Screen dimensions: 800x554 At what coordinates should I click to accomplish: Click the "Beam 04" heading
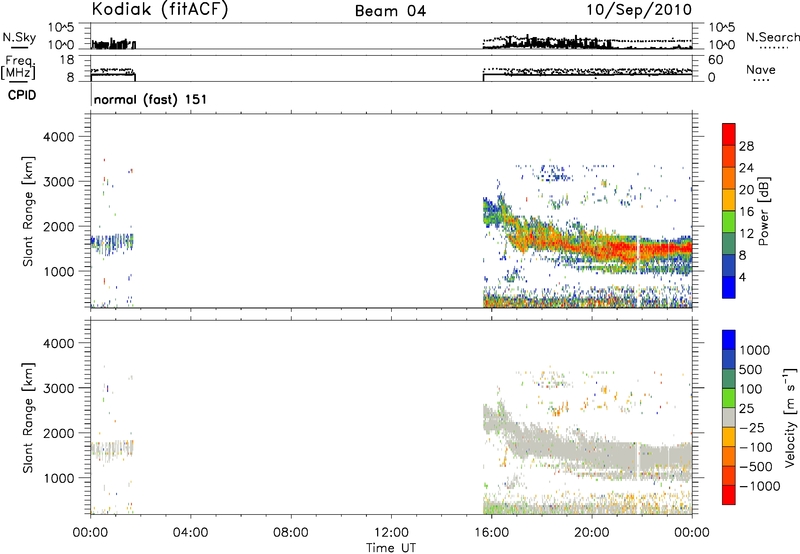point(390,11)
